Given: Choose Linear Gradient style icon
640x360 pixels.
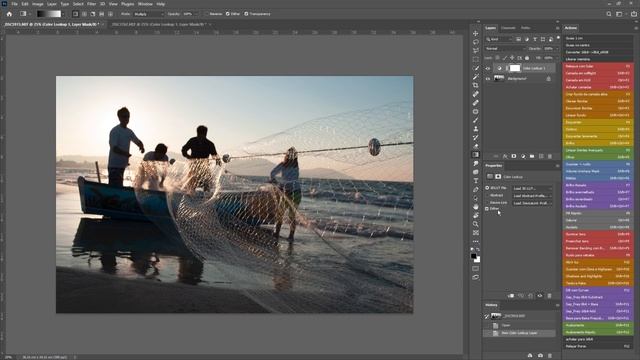Looking at the screenshot, I should [76, 14].
